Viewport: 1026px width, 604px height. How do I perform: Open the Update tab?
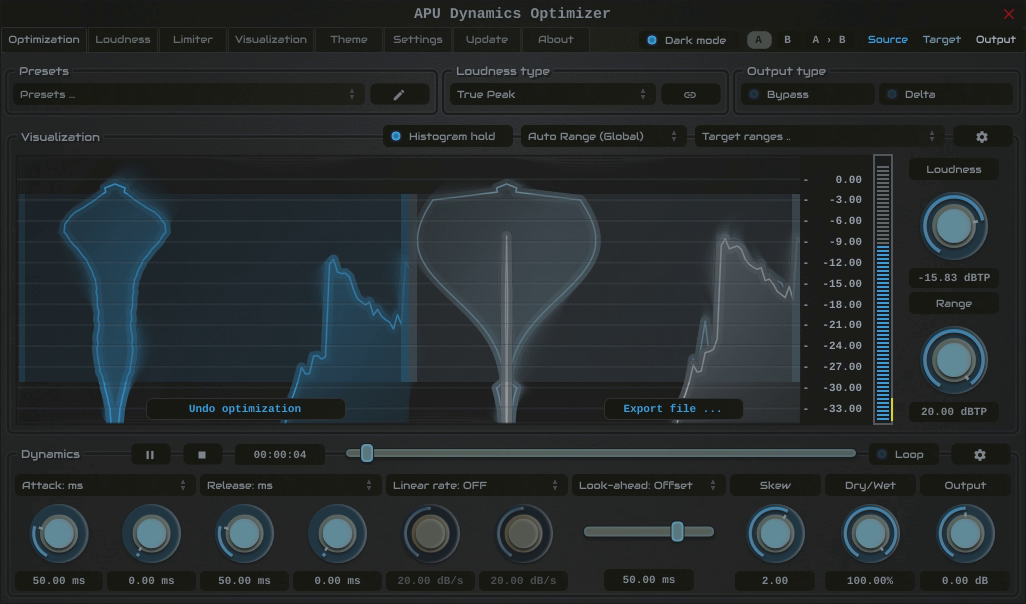coord(487,40)
